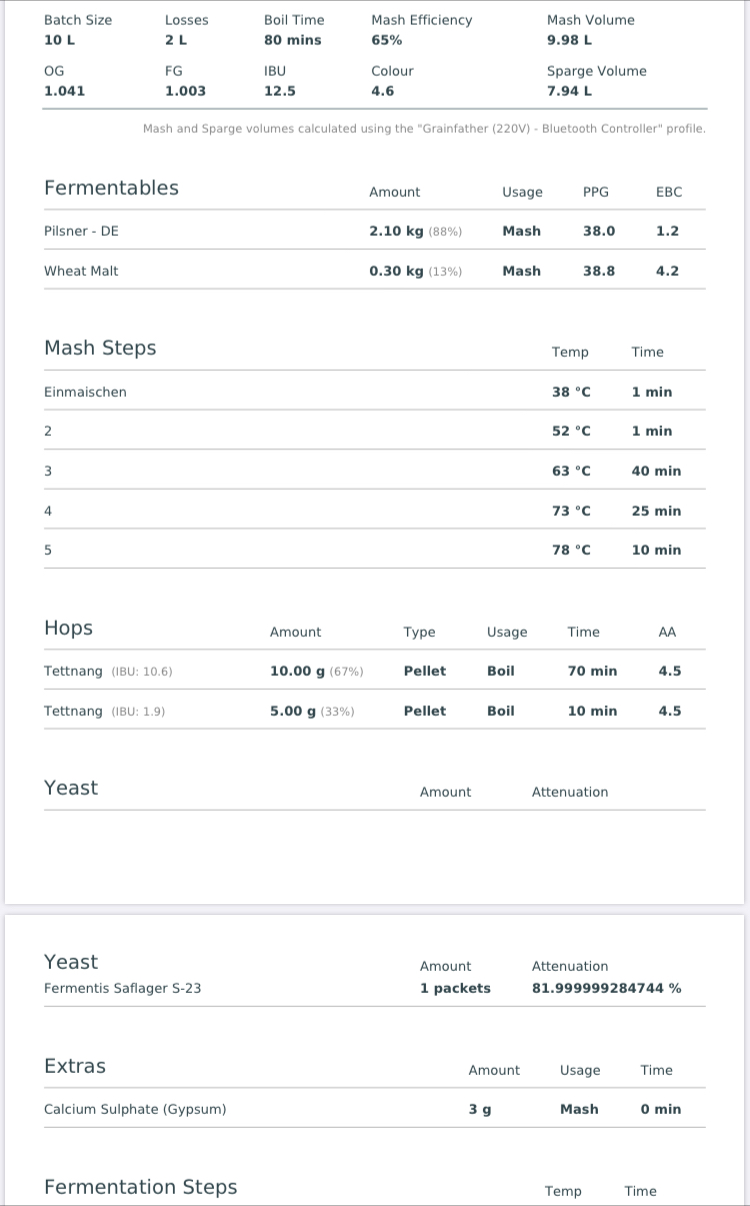Viewport: 750px width, 1206px height.
Task: Click the Fermentis Saflager S-23 yeast entry
Action: point(122,988)
